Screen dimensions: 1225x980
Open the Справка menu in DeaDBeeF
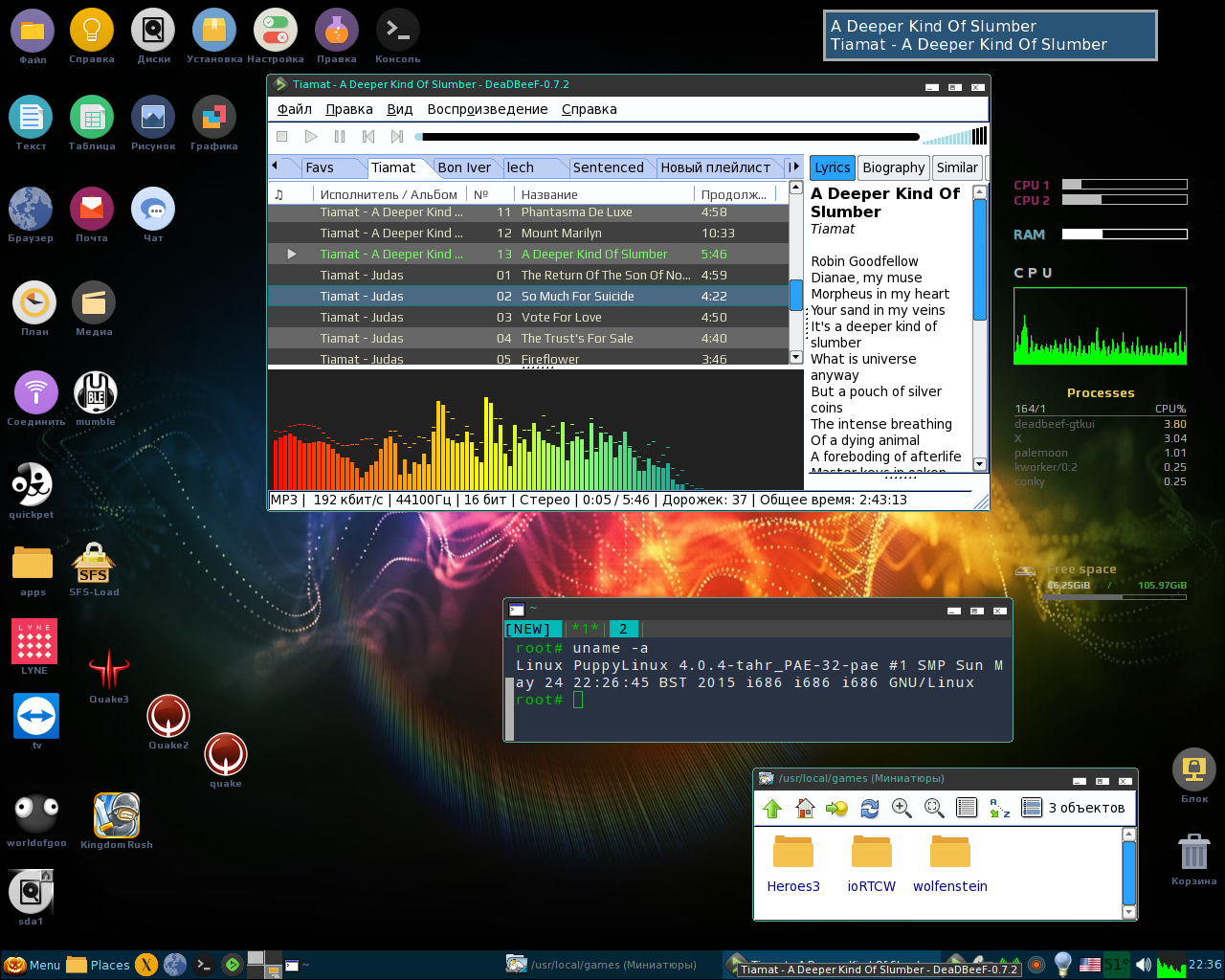coord(589,109)
